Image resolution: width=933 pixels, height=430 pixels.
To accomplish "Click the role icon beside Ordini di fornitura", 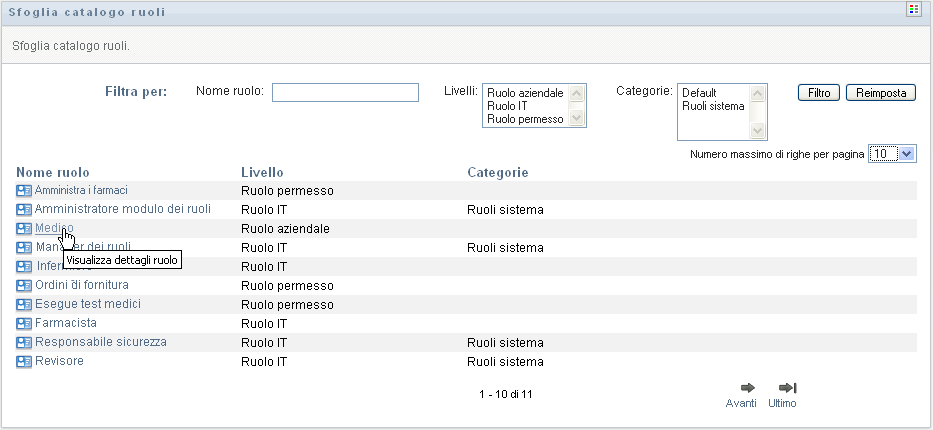I will (24, 286).
